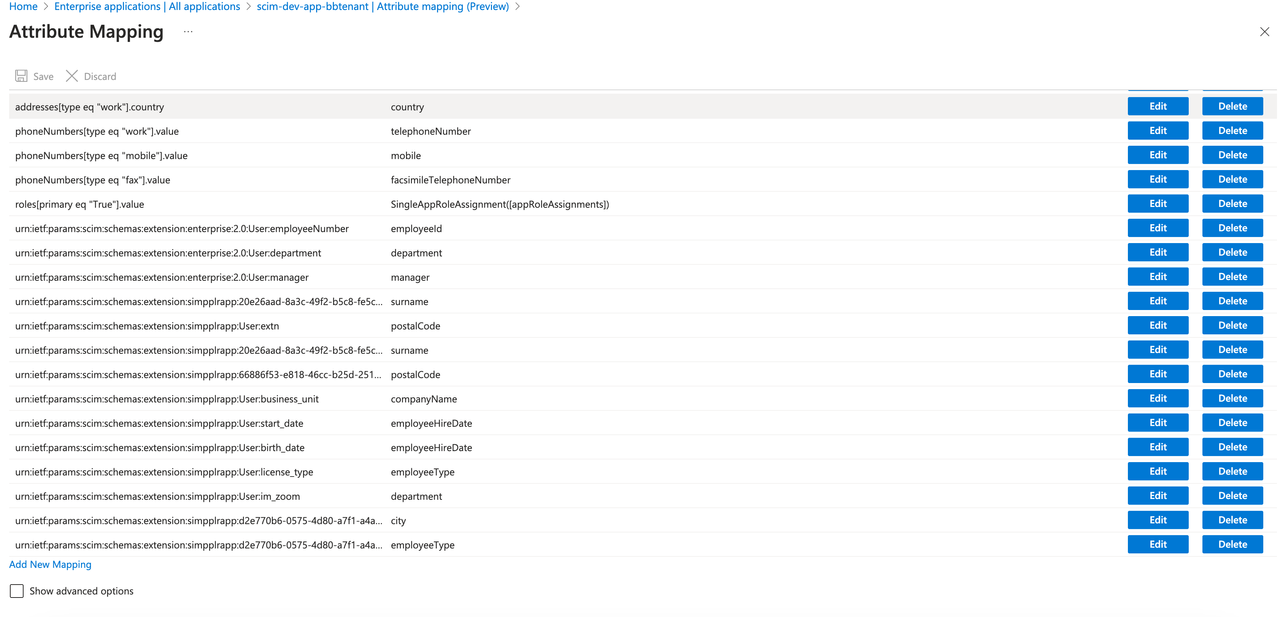Delete the companyName business_unit mapping
The image size is (1280, 617).
[x=1232, y=399]
